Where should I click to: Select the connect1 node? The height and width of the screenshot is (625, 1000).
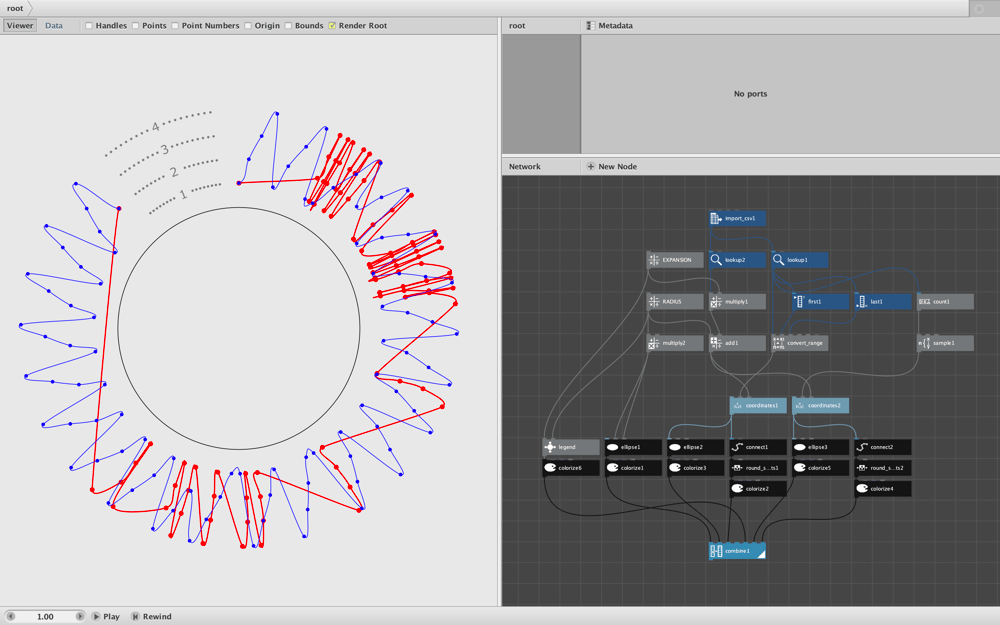point(758,447)
